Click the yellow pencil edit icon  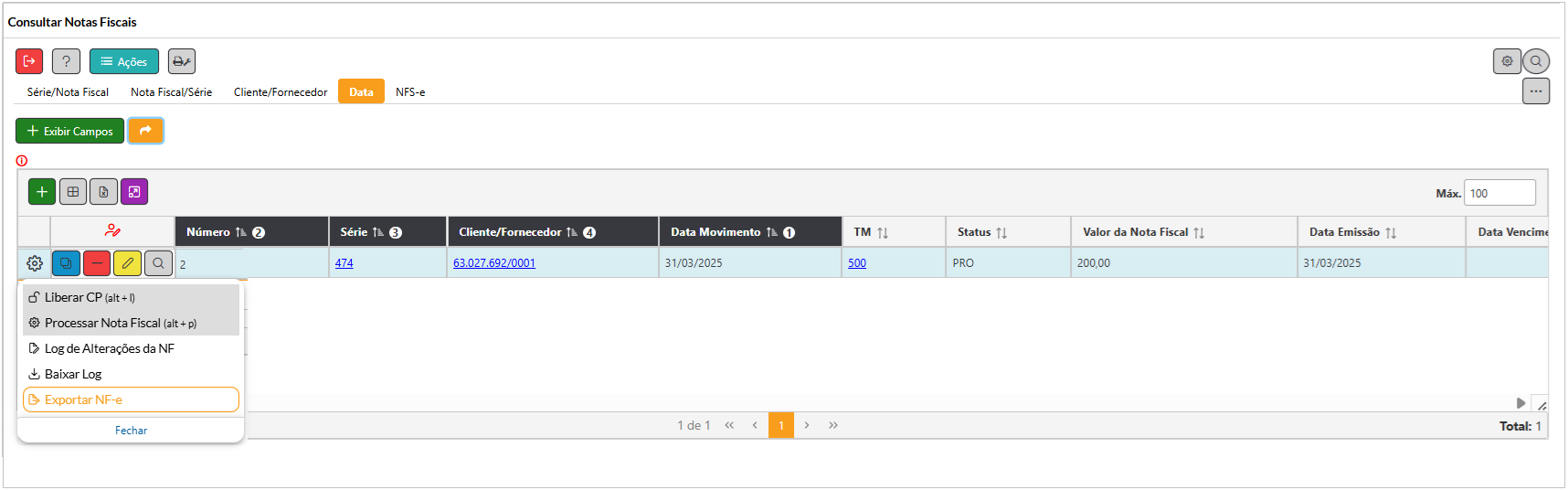(x=127, y=263)
